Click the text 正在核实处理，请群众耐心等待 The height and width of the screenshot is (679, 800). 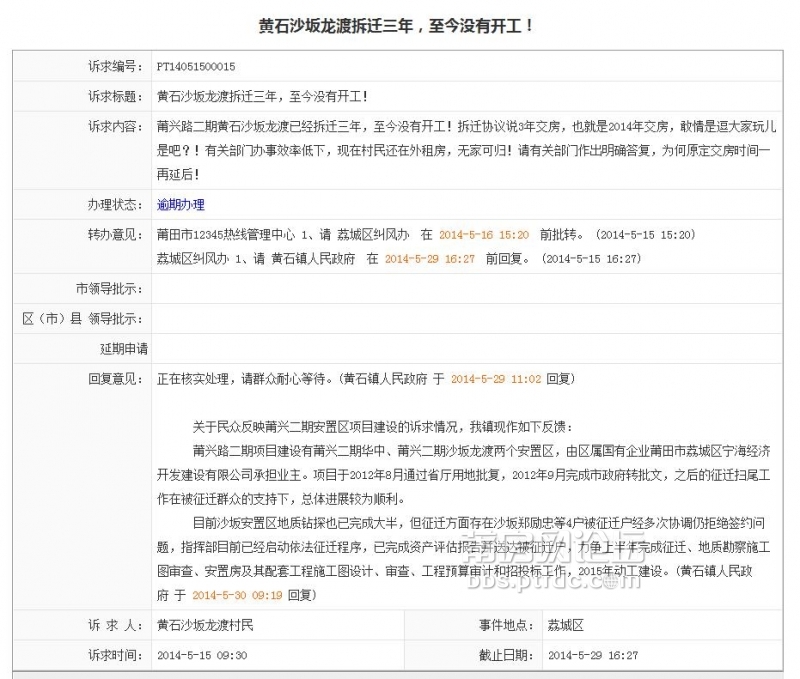pyautogui.click(x=241, y=379)
